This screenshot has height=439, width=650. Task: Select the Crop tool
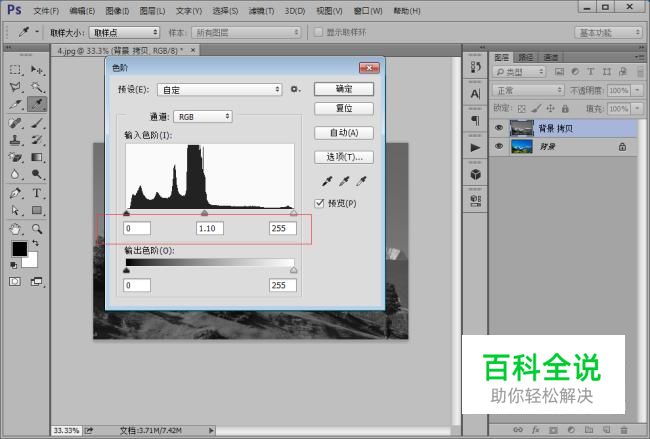point(15,104)
